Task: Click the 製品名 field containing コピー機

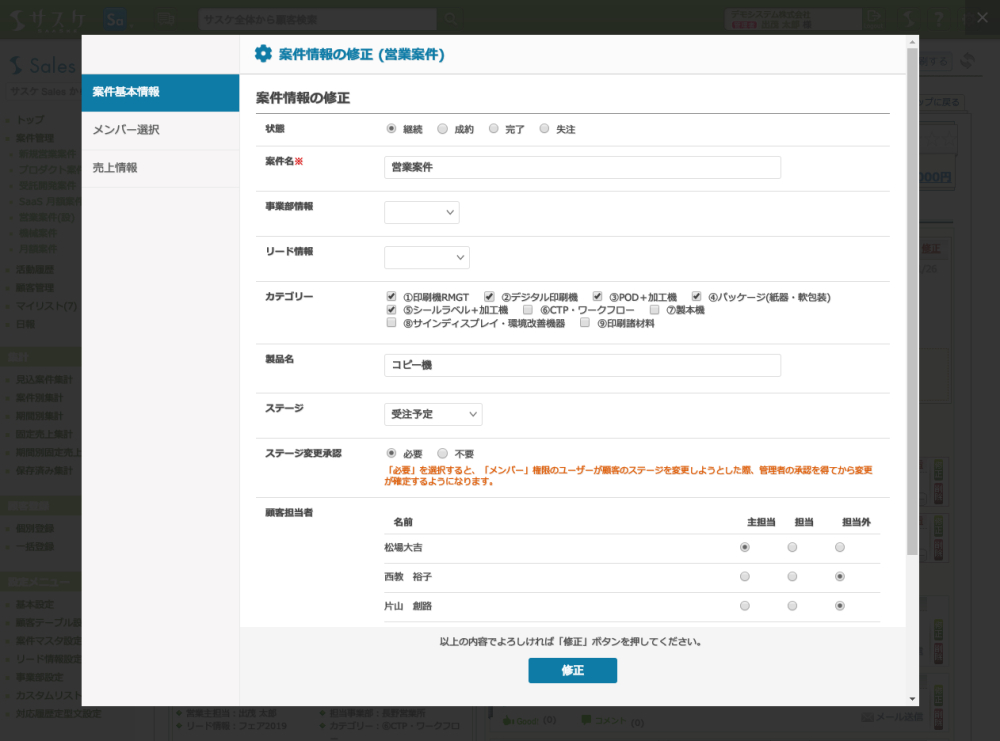Action: (x=582, y=366)
